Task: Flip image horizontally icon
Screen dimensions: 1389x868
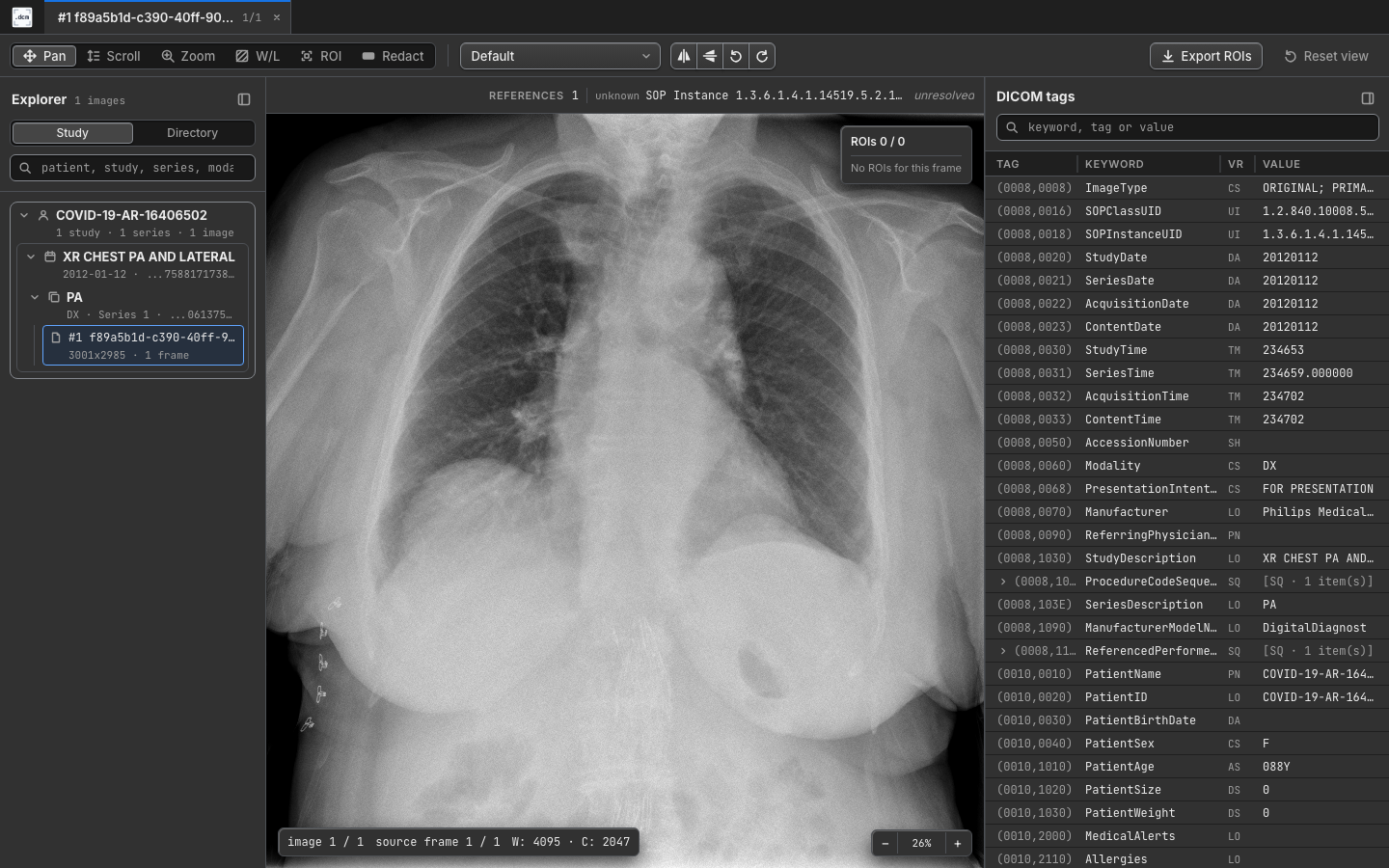Action: pos(684,56)
